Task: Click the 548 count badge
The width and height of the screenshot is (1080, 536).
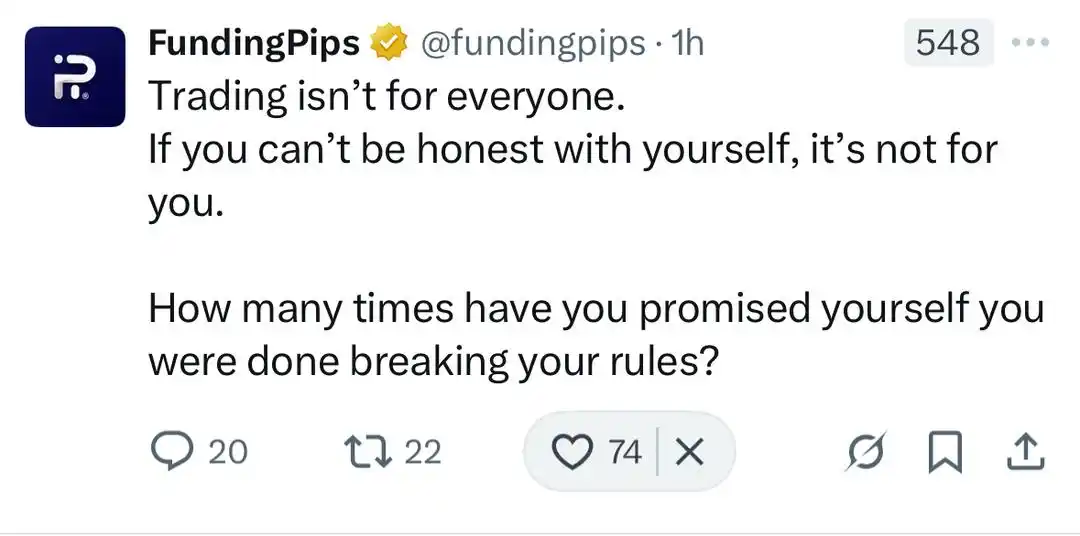Action: [948, 43]
